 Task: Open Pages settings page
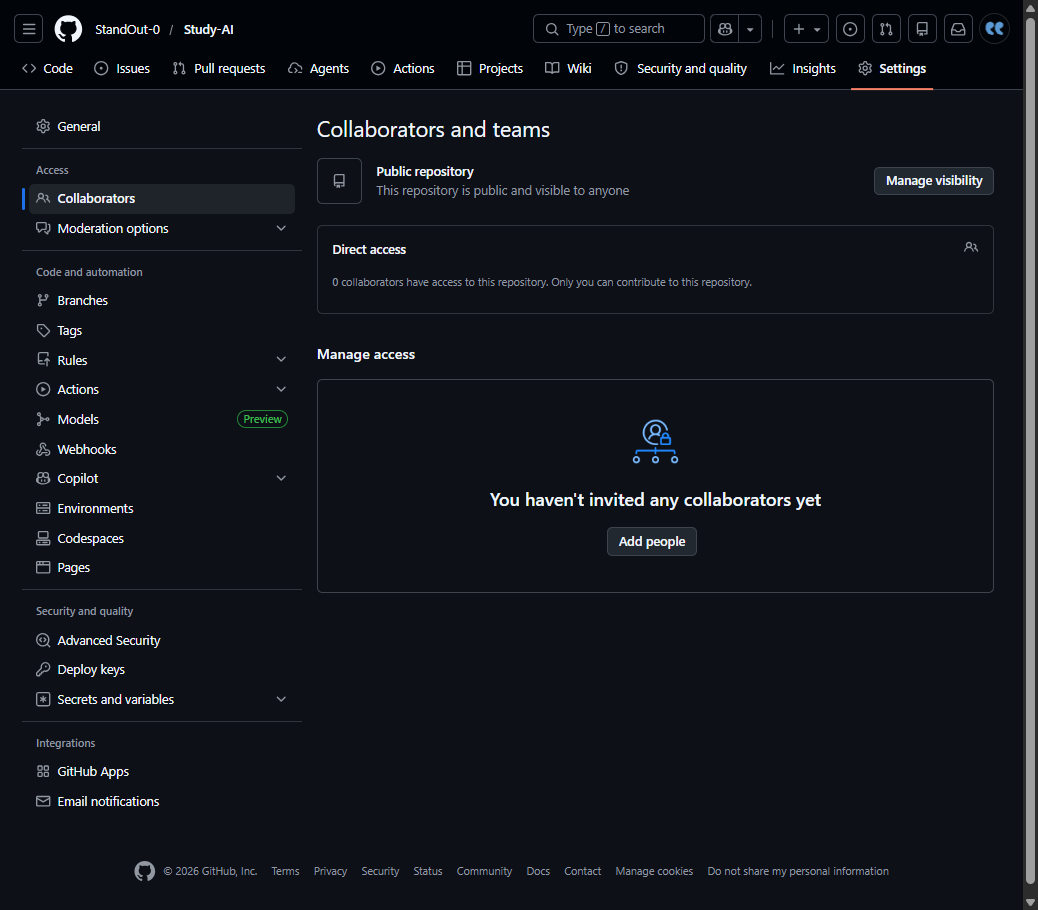coord(162,567)
